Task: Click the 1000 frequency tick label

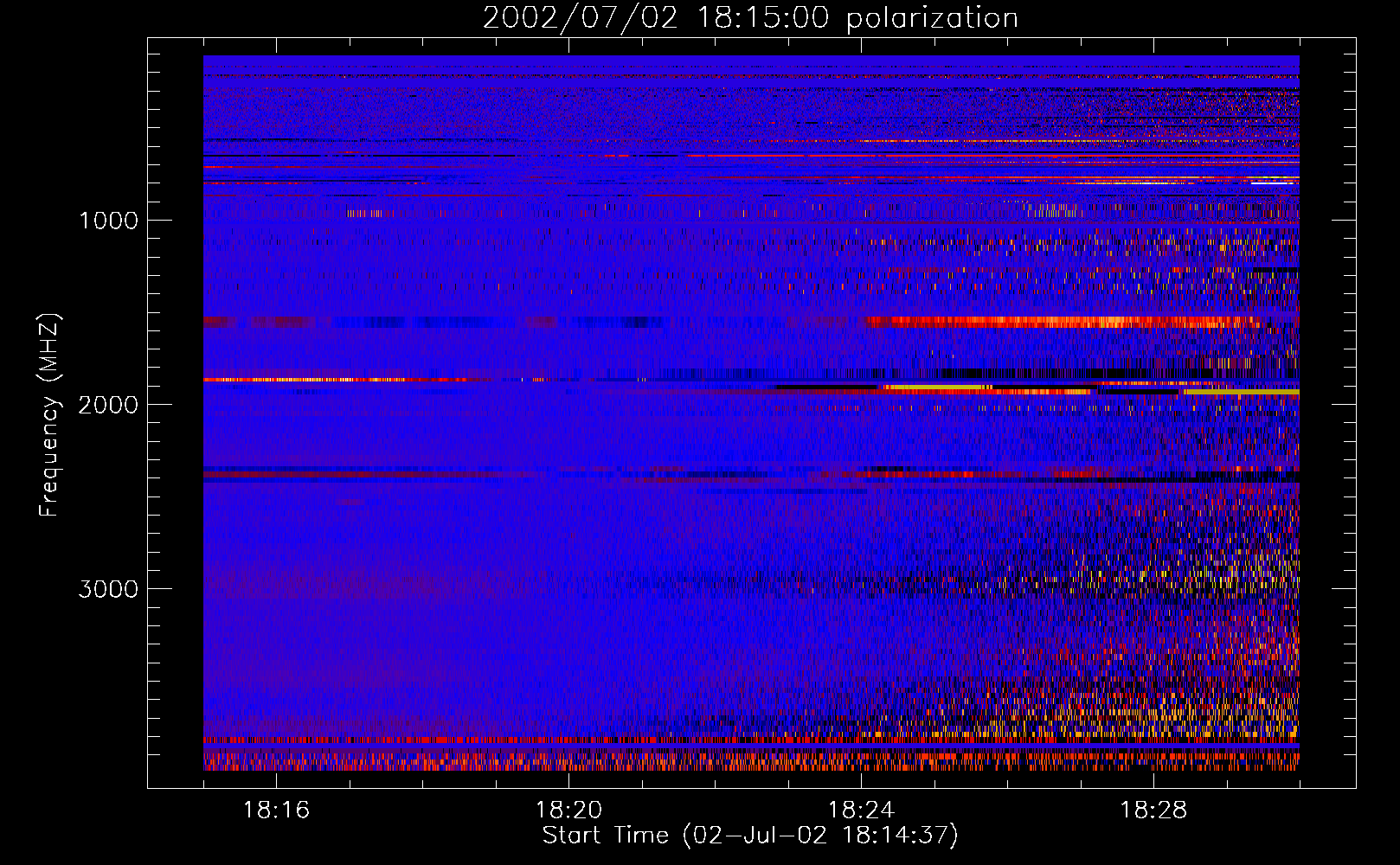Action: pyautogui.click(x=108, y=221)
